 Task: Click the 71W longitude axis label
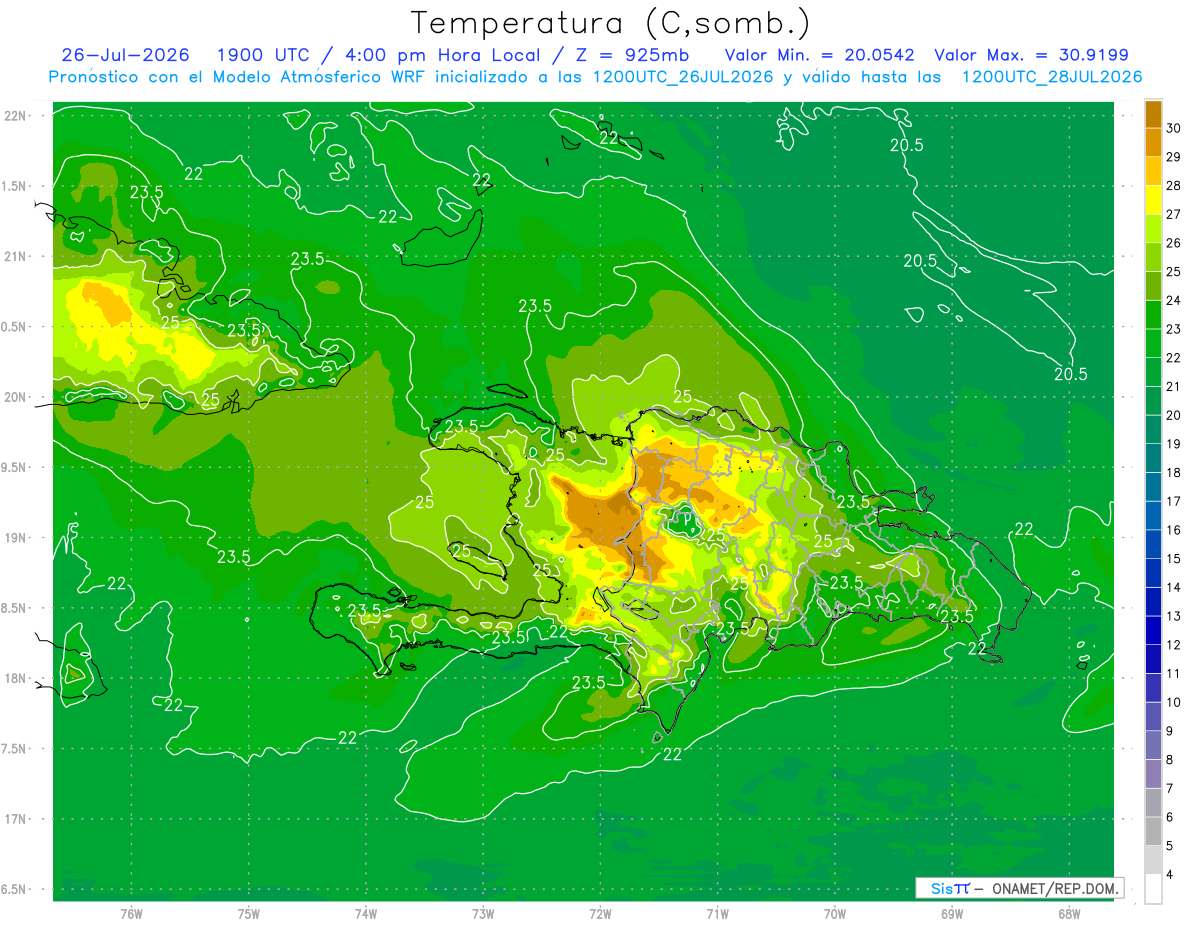(717, 913)
